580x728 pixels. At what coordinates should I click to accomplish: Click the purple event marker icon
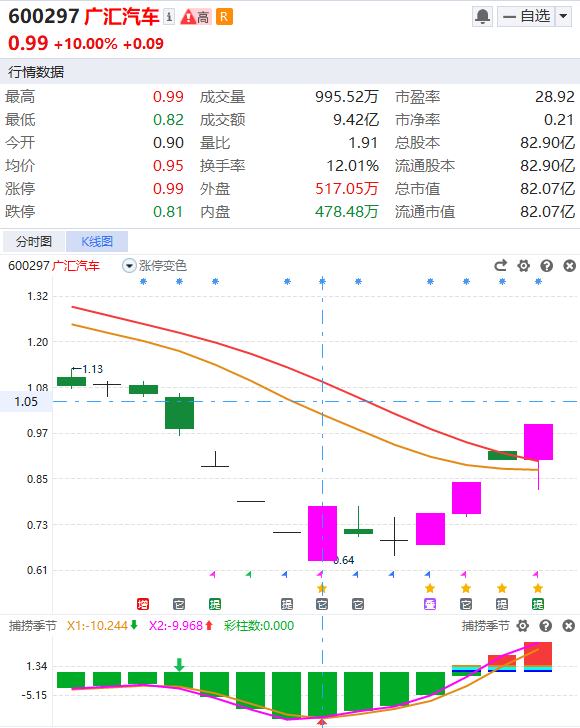tap(430, 604)
